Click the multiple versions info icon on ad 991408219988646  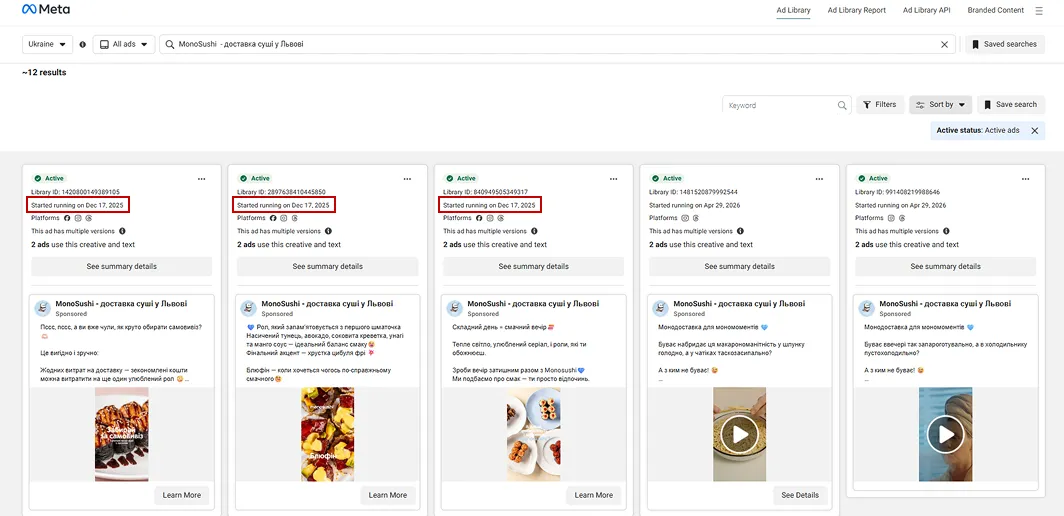click(x=946, y=231)
